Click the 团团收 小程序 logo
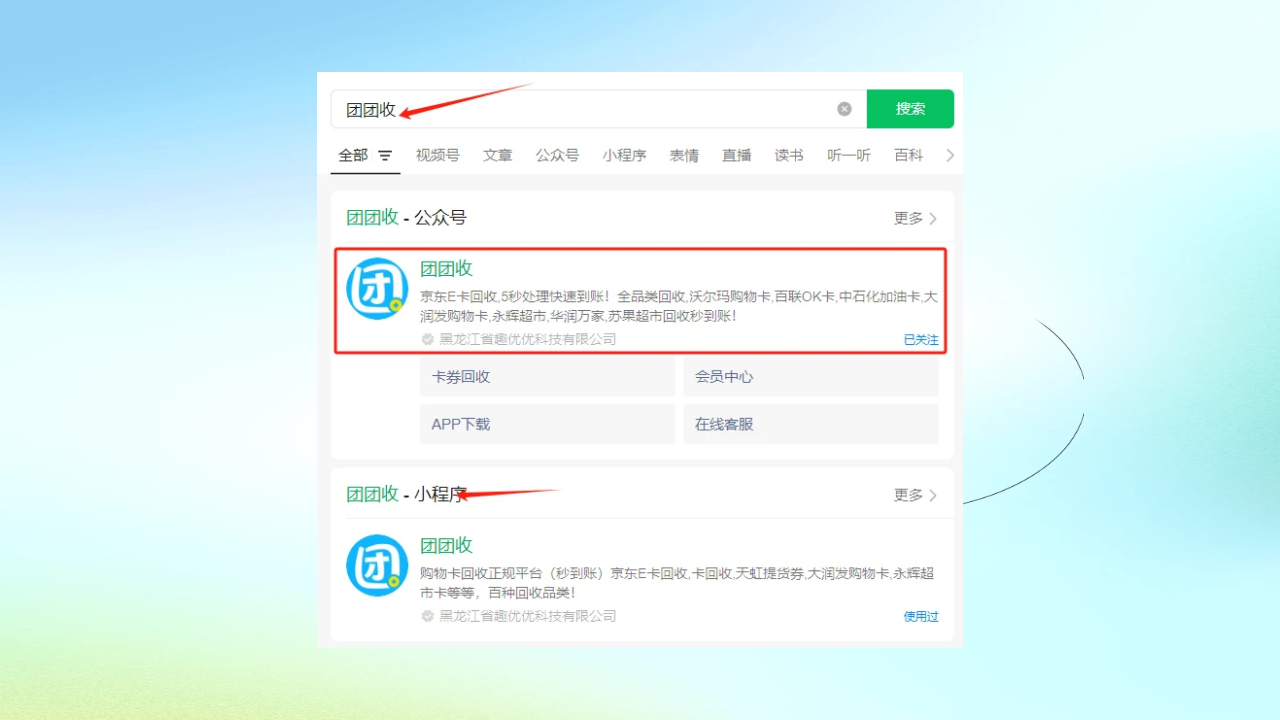1280x720 pixels. point(377,565)
